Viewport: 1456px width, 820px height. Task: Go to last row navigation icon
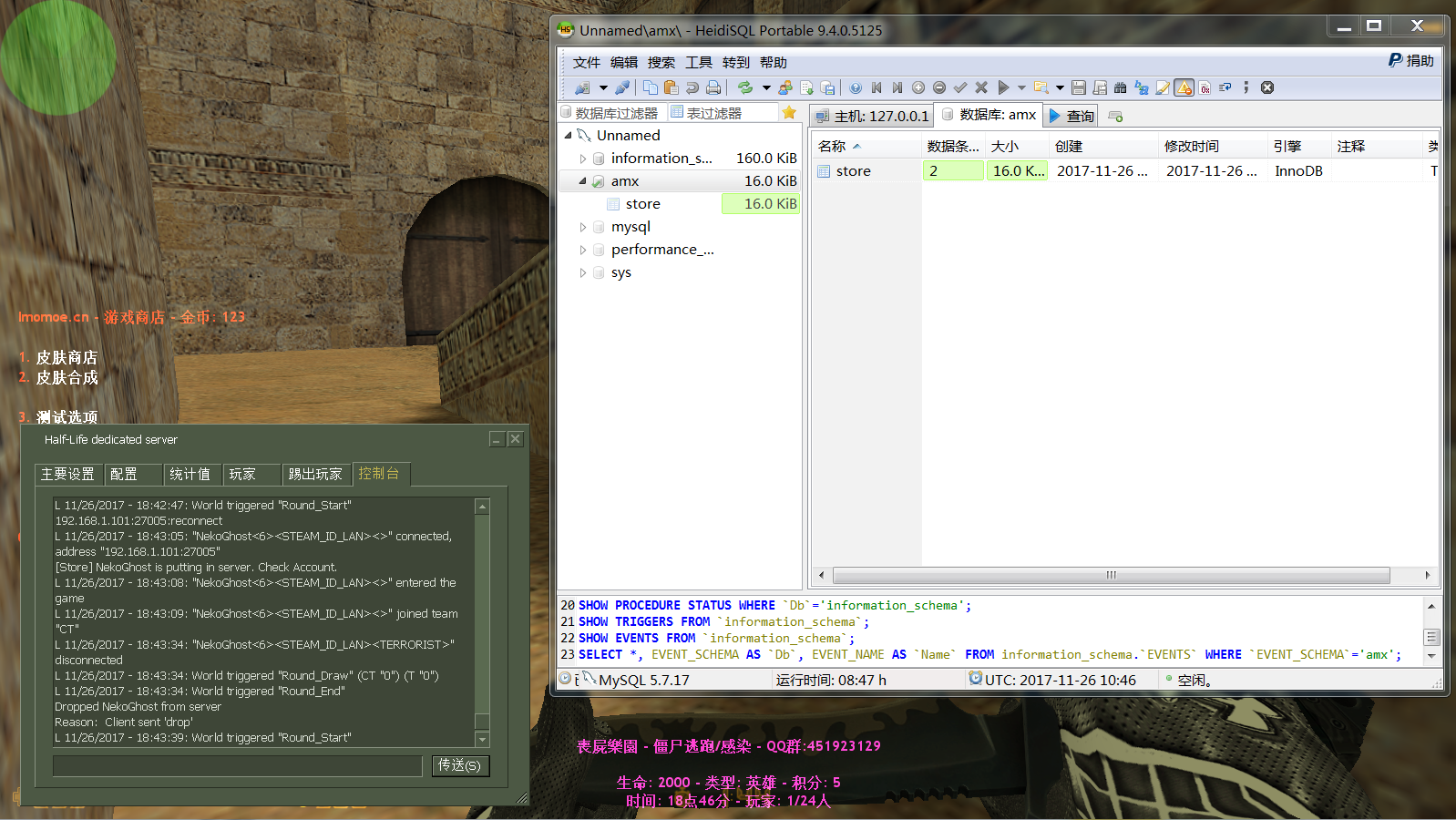(x=897, y=87)
